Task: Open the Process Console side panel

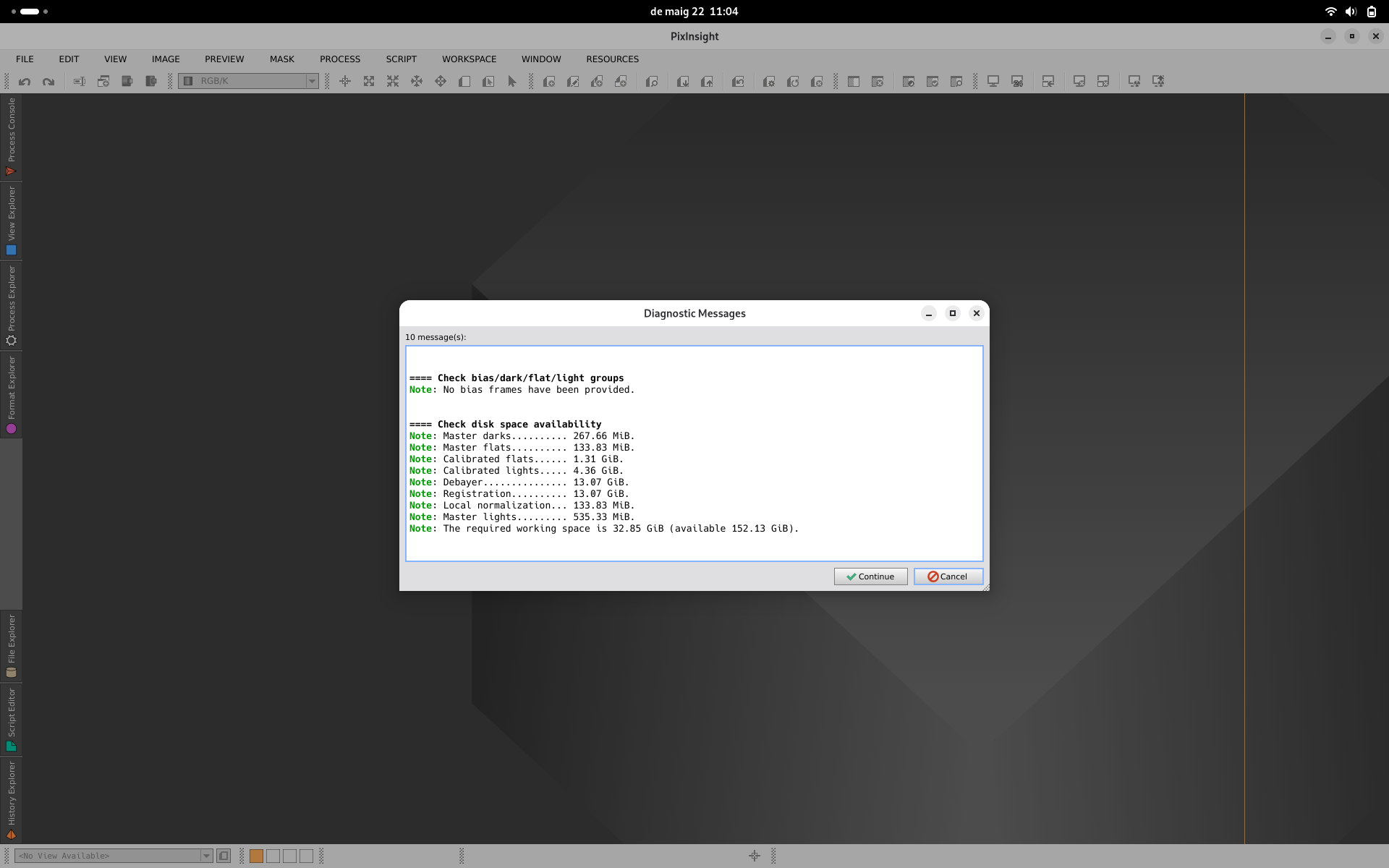Action: click(x=11, y=137)
